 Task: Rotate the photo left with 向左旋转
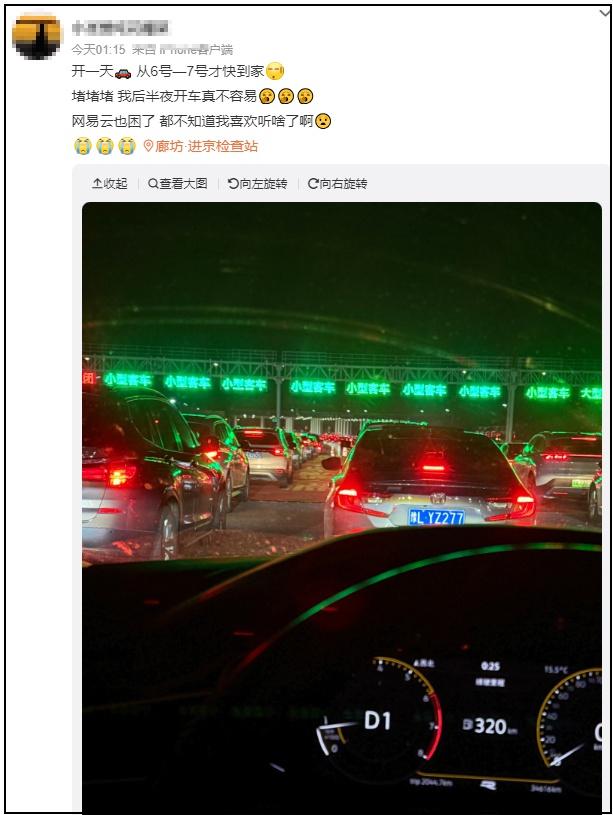[x=257, y=183]
